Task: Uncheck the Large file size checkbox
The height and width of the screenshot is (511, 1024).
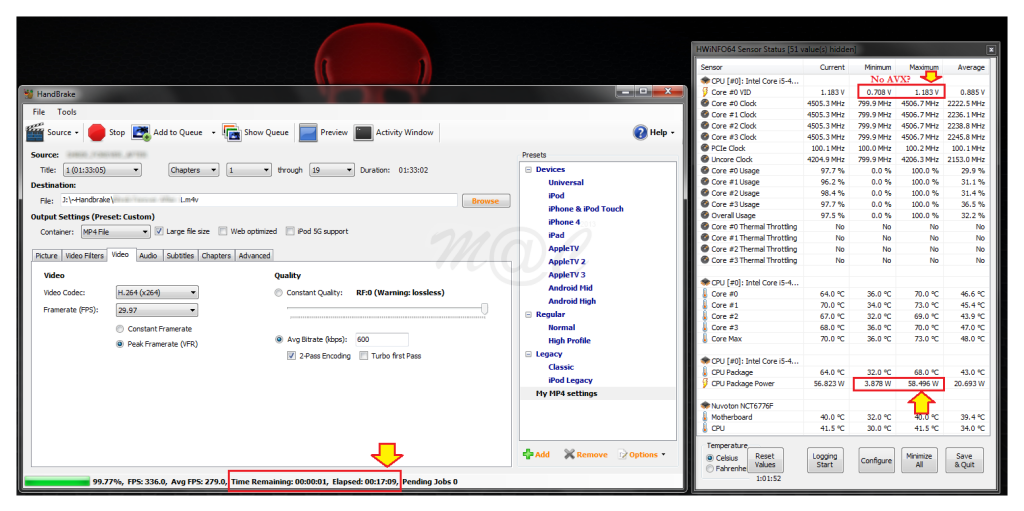Action: click(x=159, y=231)
